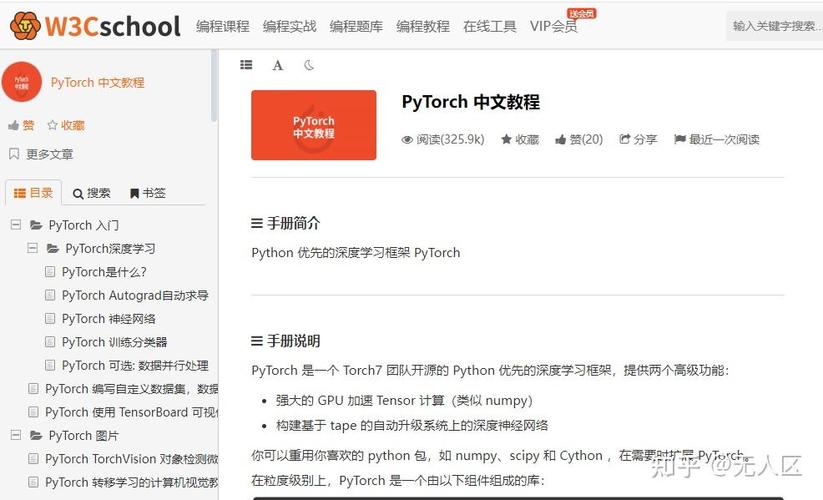Click document icon beside PyTorch 神经网络
The width and height of the screenshot is (823, 500).
click(x=50, y=318)
